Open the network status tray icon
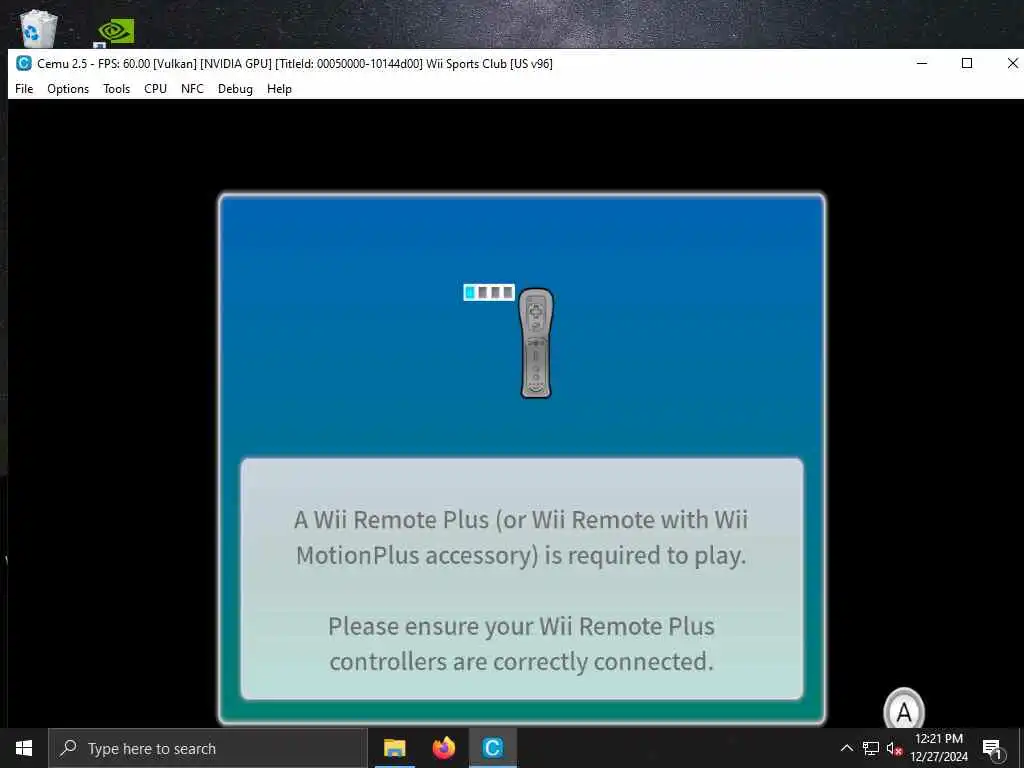 coord(871,748)
